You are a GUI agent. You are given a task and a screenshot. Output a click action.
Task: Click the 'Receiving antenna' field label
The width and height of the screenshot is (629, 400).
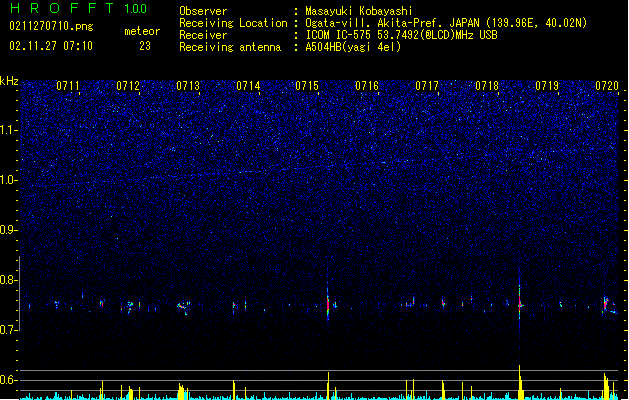230,47
